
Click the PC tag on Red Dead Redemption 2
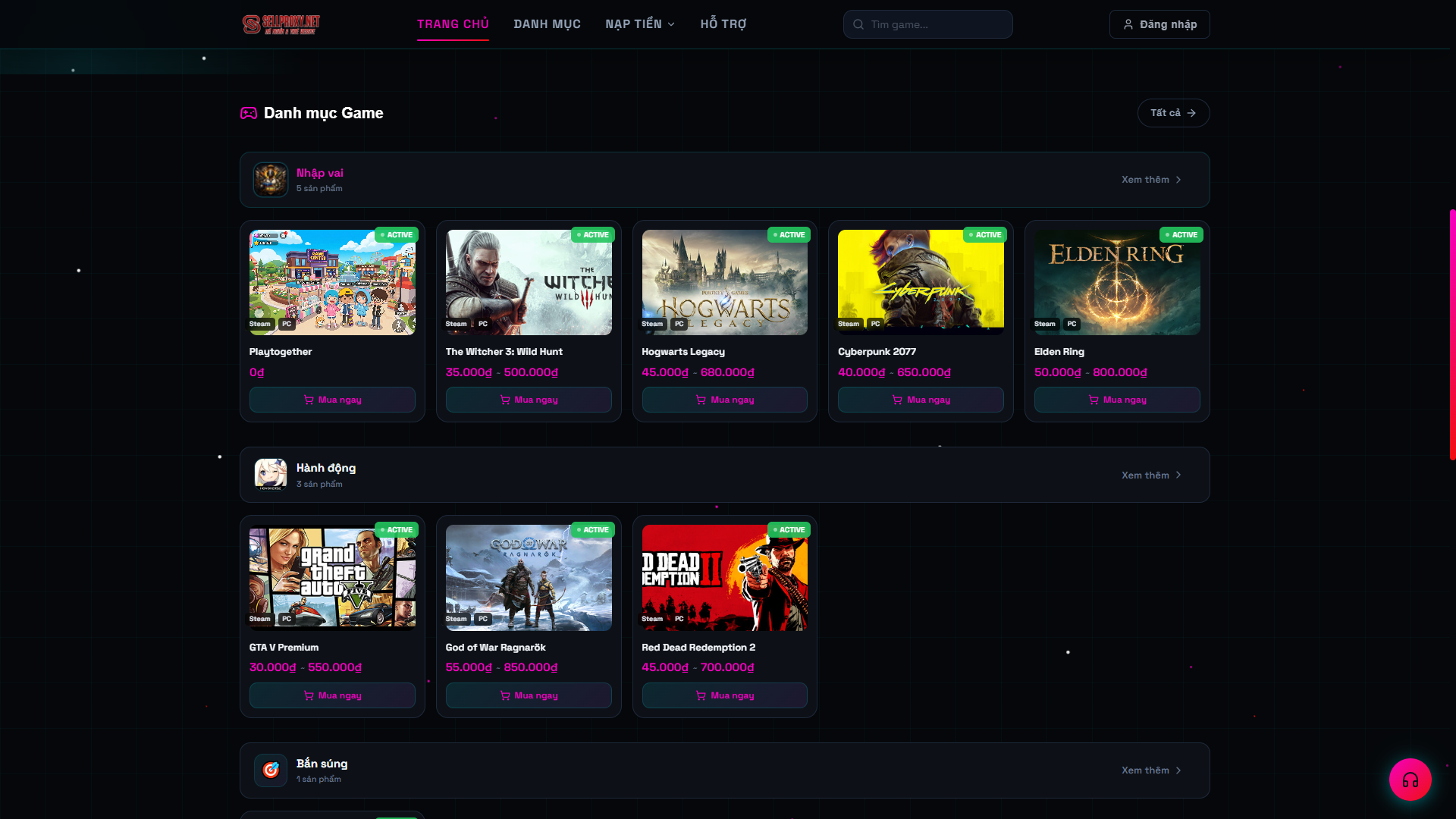pyautogui.click(x=679, y=619)
